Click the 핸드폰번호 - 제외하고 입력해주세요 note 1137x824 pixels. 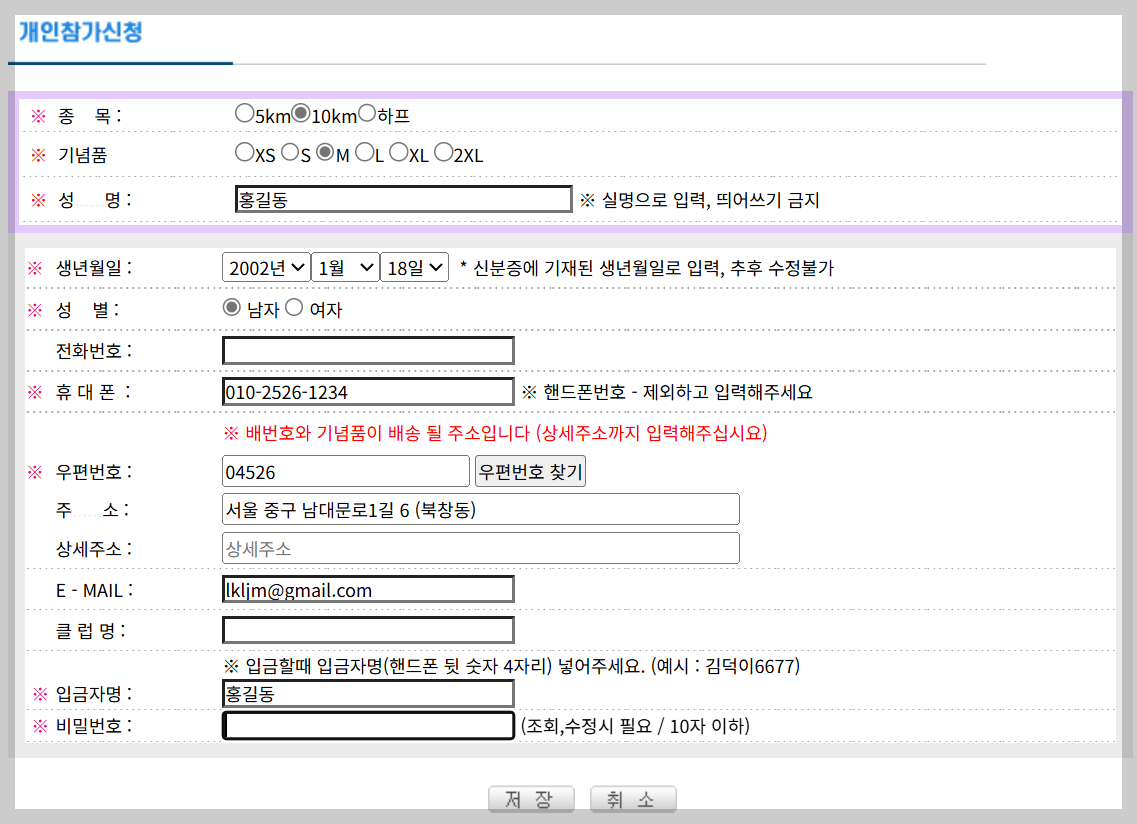pyautogui.click(x=667, y=392)
